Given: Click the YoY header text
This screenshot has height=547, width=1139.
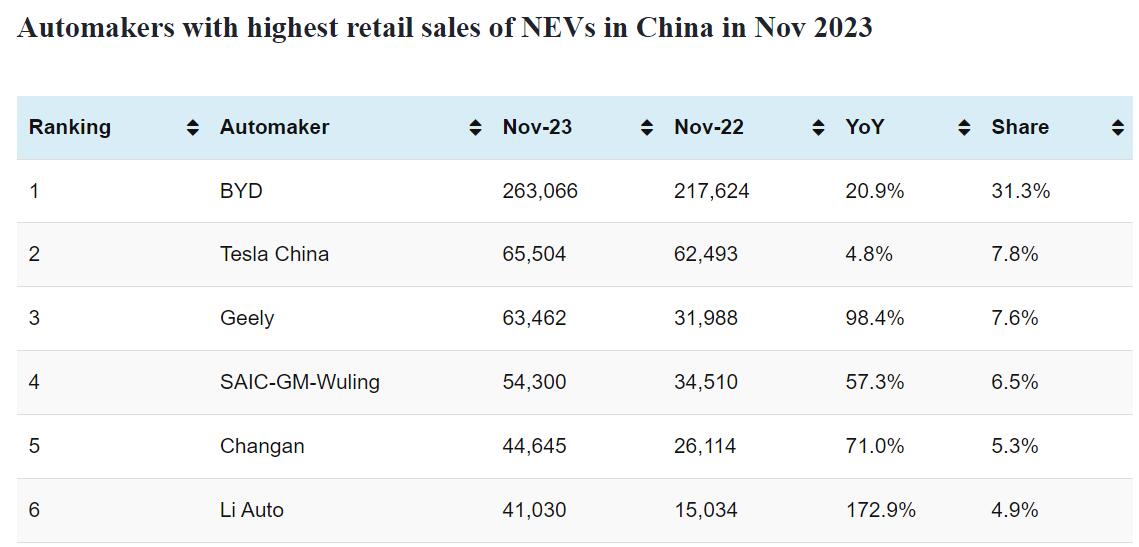Looking at the screenshot, I should coord(865,127).
